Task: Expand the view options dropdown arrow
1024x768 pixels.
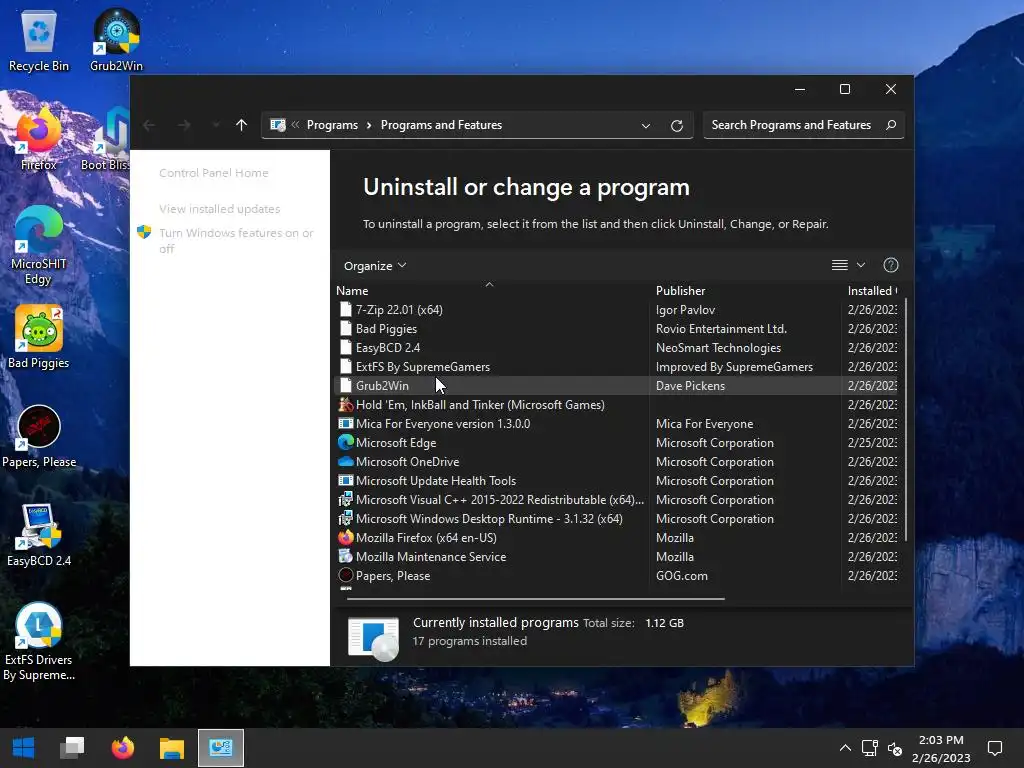Action: [x=861, y=265]
